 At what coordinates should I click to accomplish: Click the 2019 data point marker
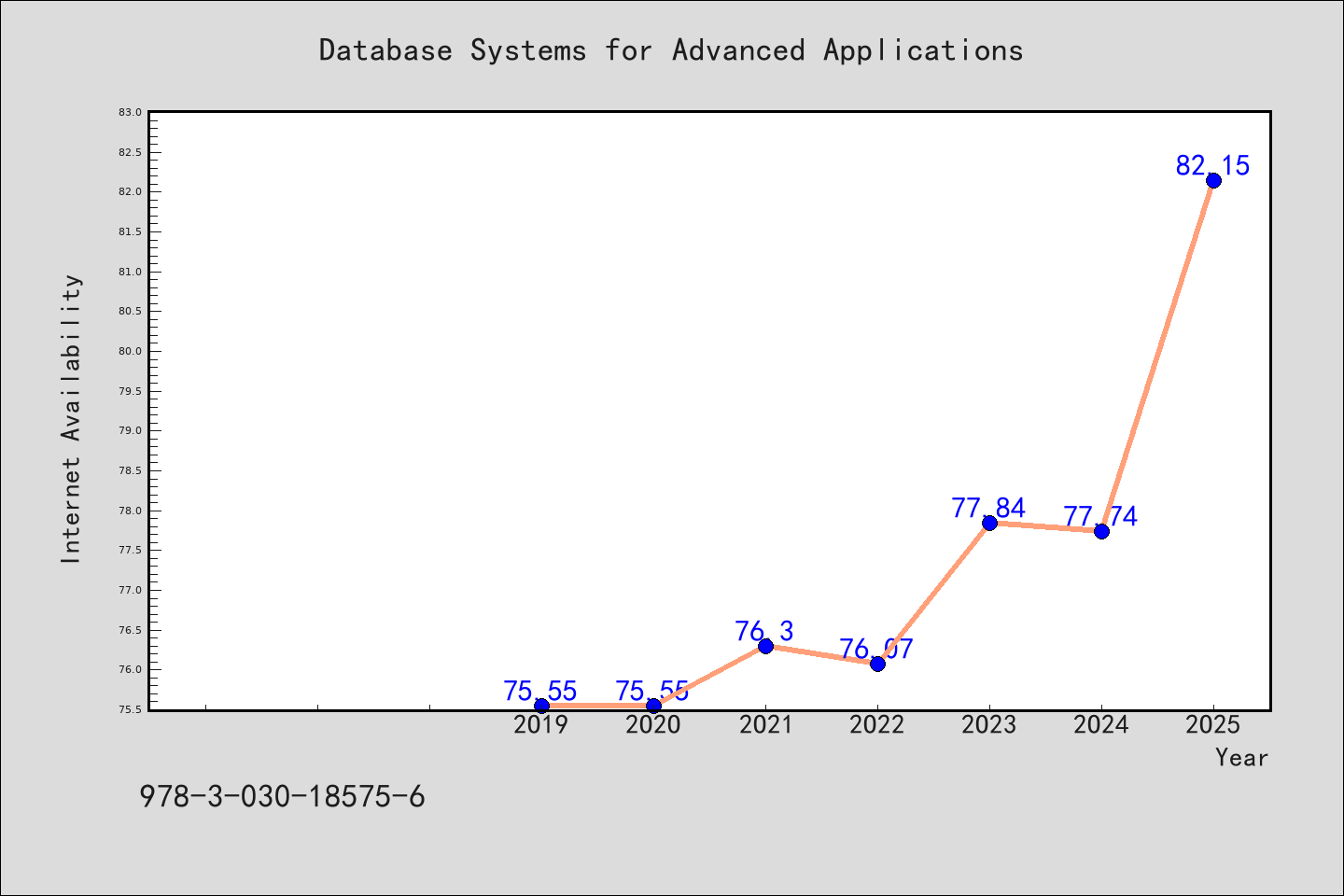541,706
